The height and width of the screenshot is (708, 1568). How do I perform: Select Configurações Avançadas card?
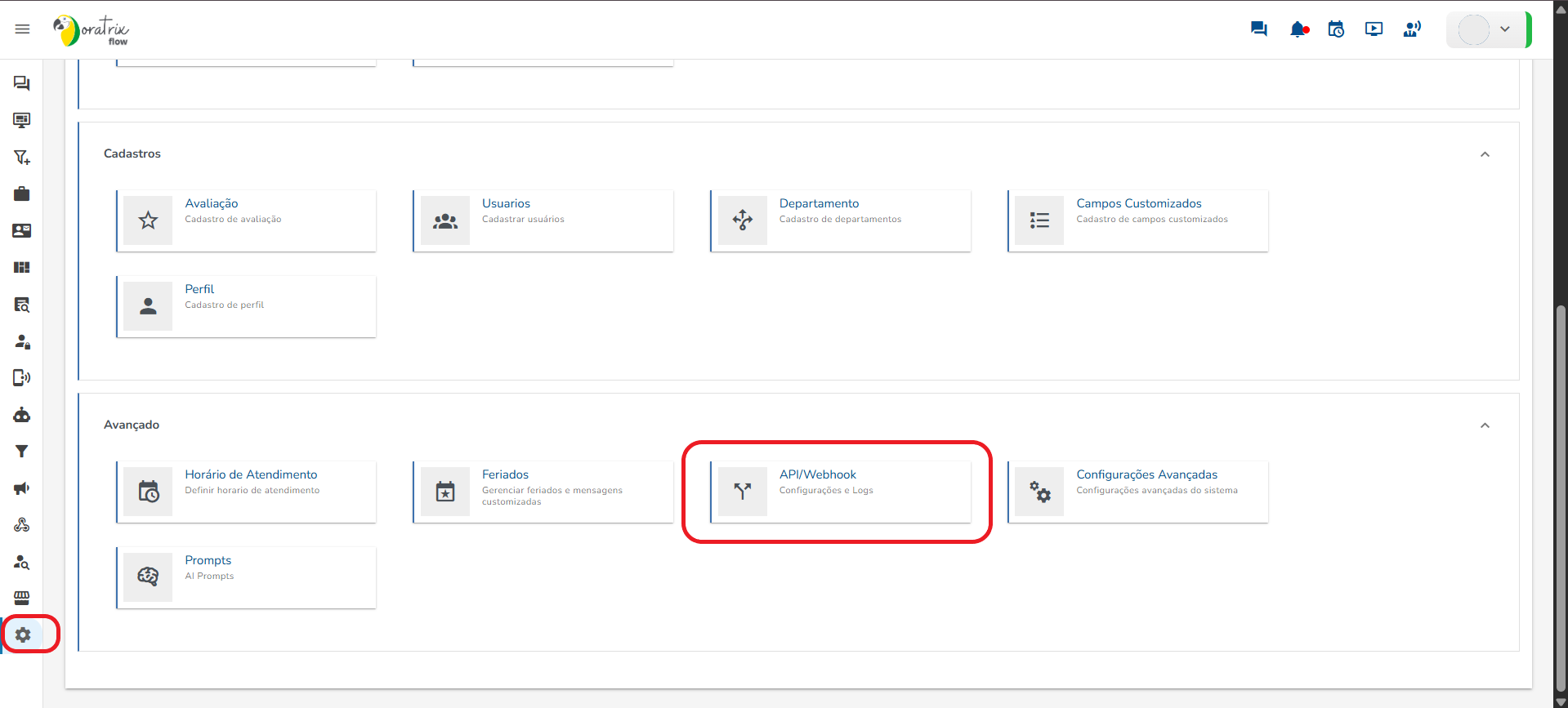point(1137,492)
